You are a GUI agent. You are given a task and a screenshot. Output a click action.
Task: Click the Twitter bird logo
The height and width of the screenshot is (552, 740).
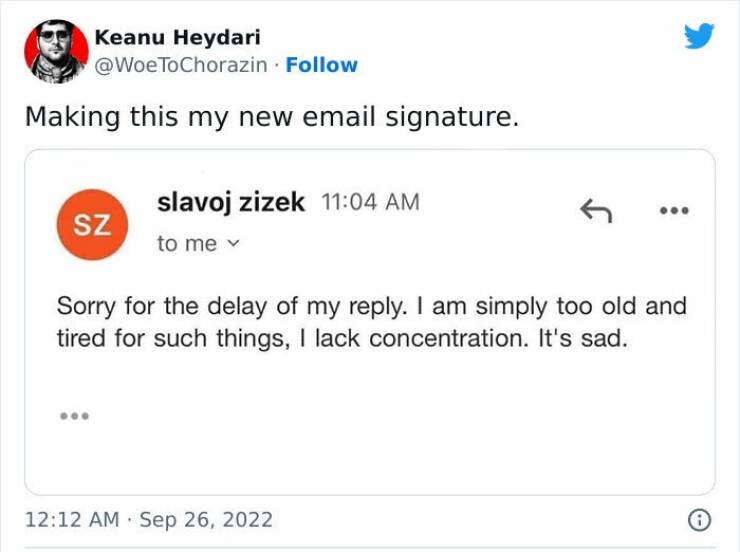tap(699, 37)
